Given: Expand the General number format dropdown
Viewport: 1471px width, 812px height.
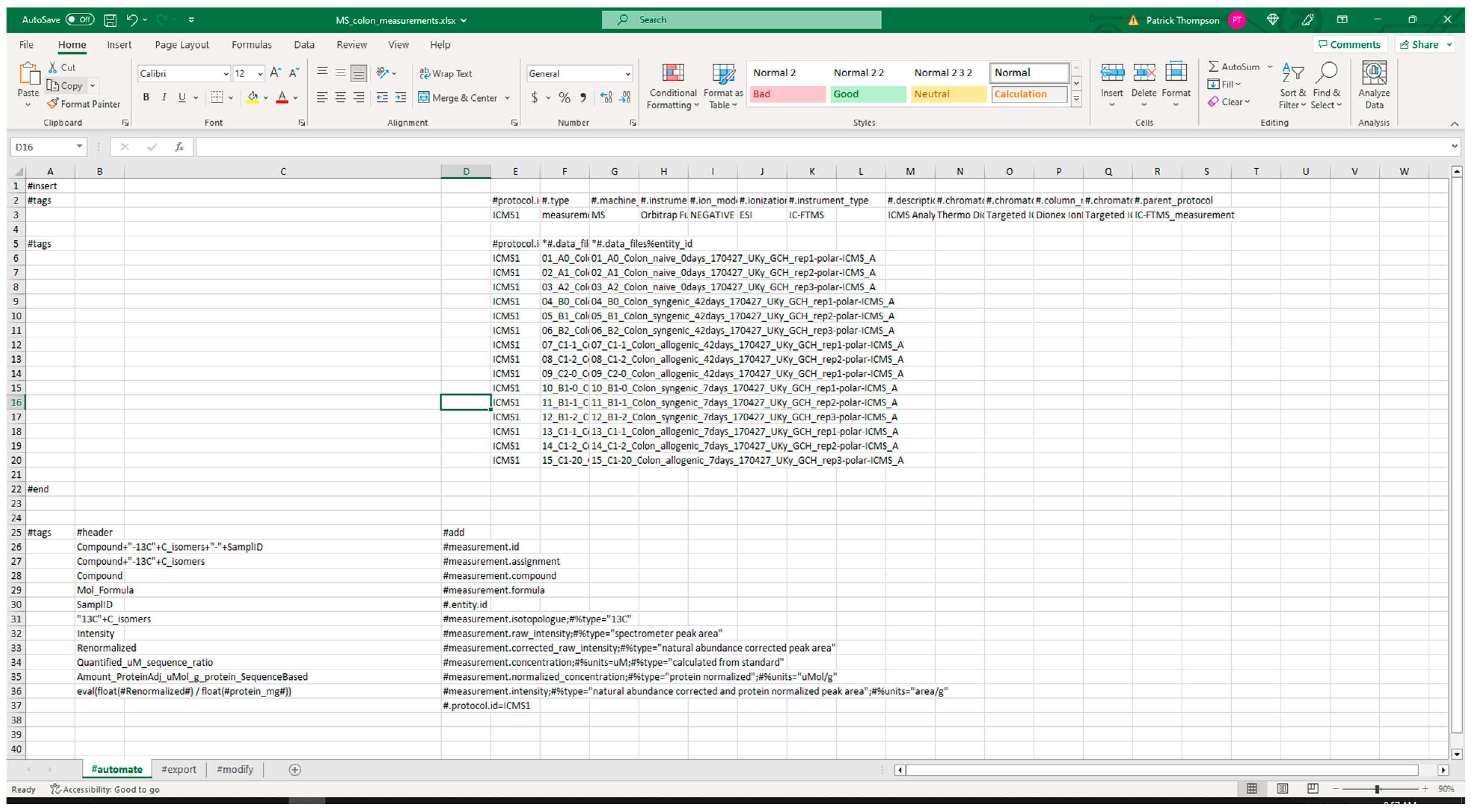Looking at the screenshot, I should coord(628,74).
